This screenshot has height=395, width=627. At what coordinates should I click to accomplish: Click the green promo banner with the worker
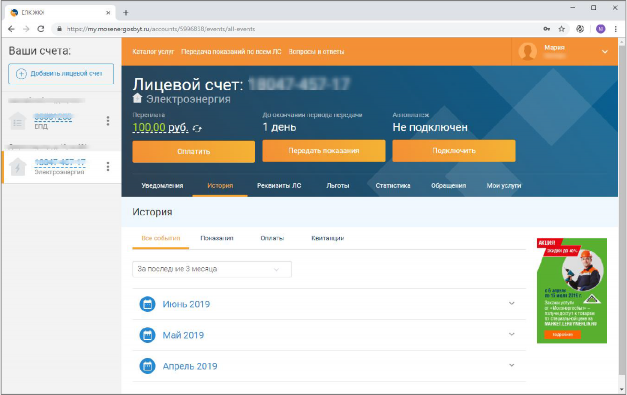572,291
